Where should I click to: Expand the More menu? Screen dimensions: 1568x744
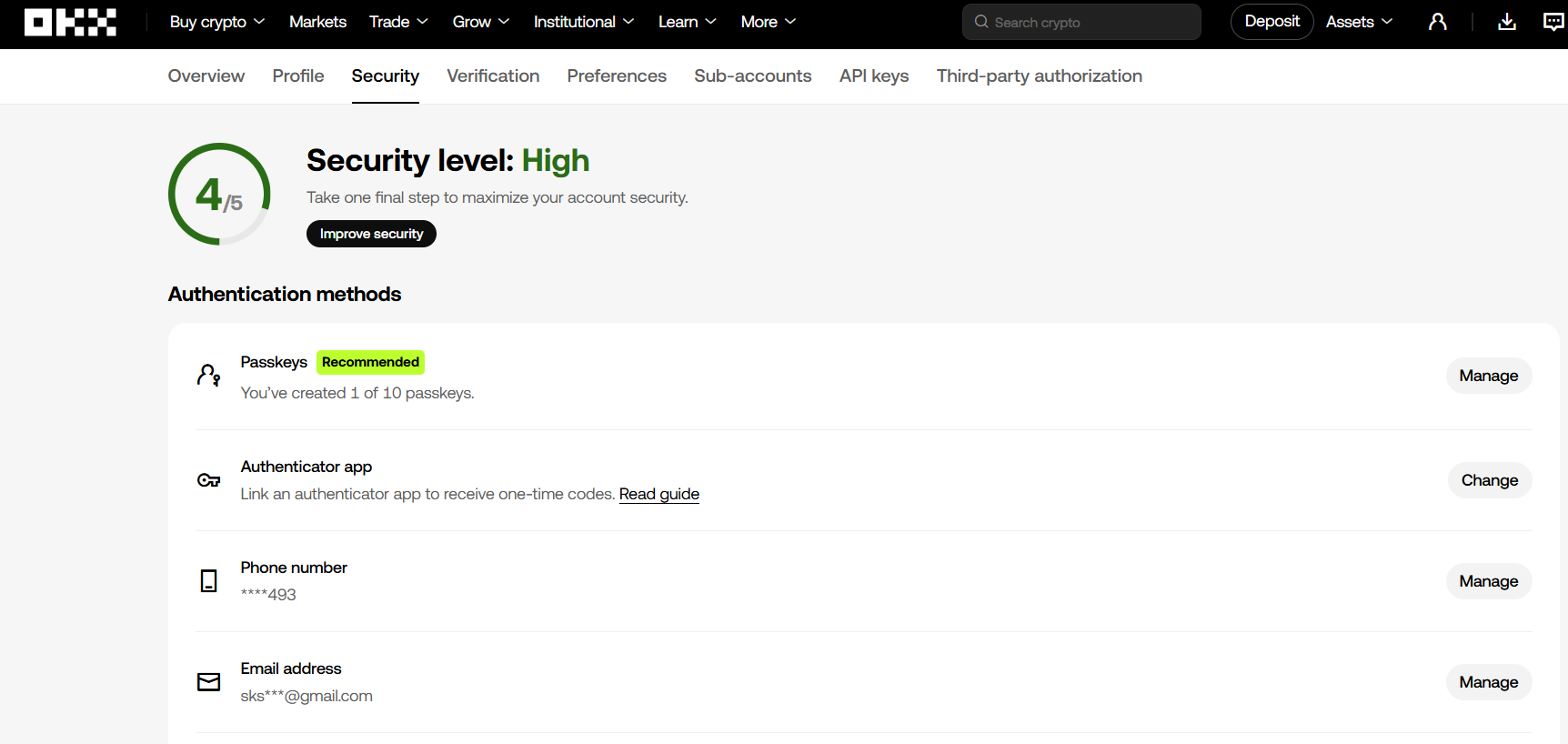tap(768, 22)
